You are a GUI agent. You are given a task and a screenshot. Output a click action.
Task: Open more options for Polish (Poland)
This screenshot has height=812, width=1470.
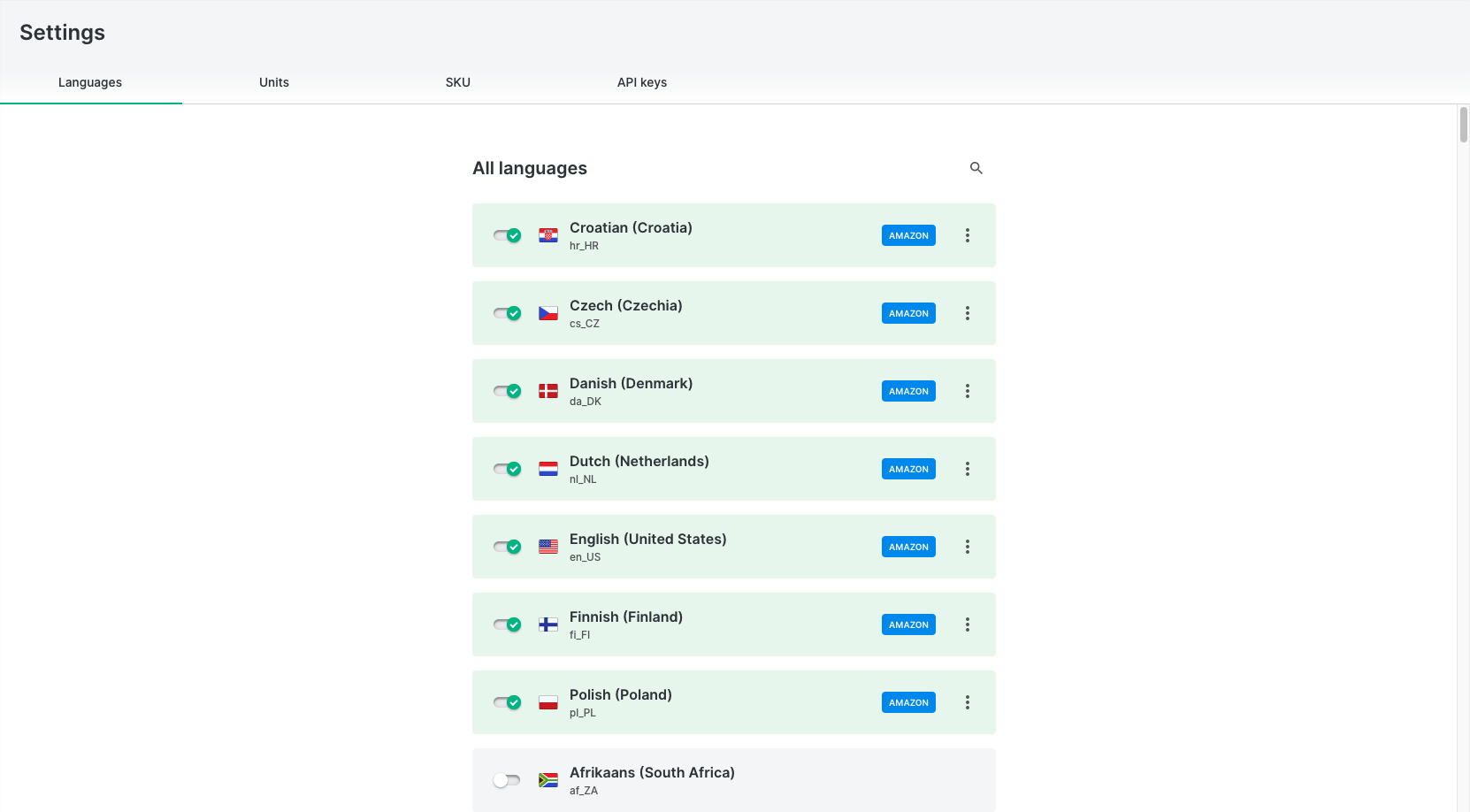(x=968, y=702)
